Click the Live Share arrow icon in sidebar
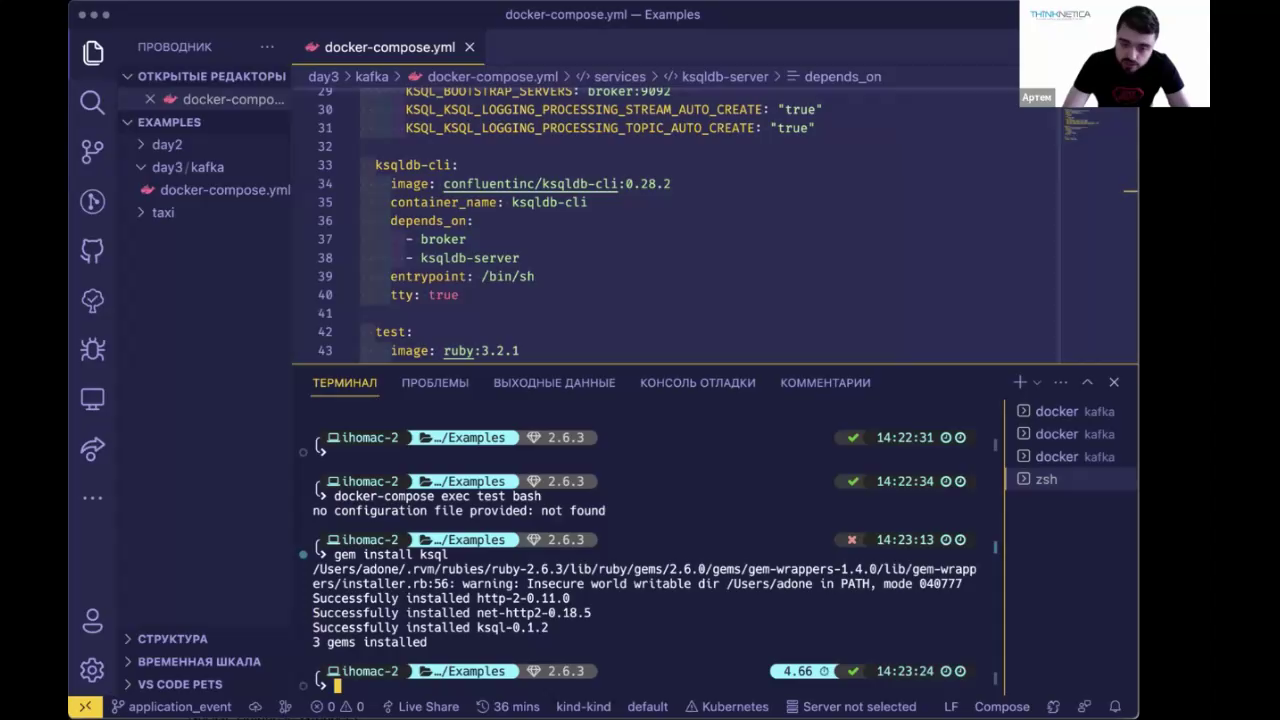This screenshot has height=720, width=1280. coord(92,449)
